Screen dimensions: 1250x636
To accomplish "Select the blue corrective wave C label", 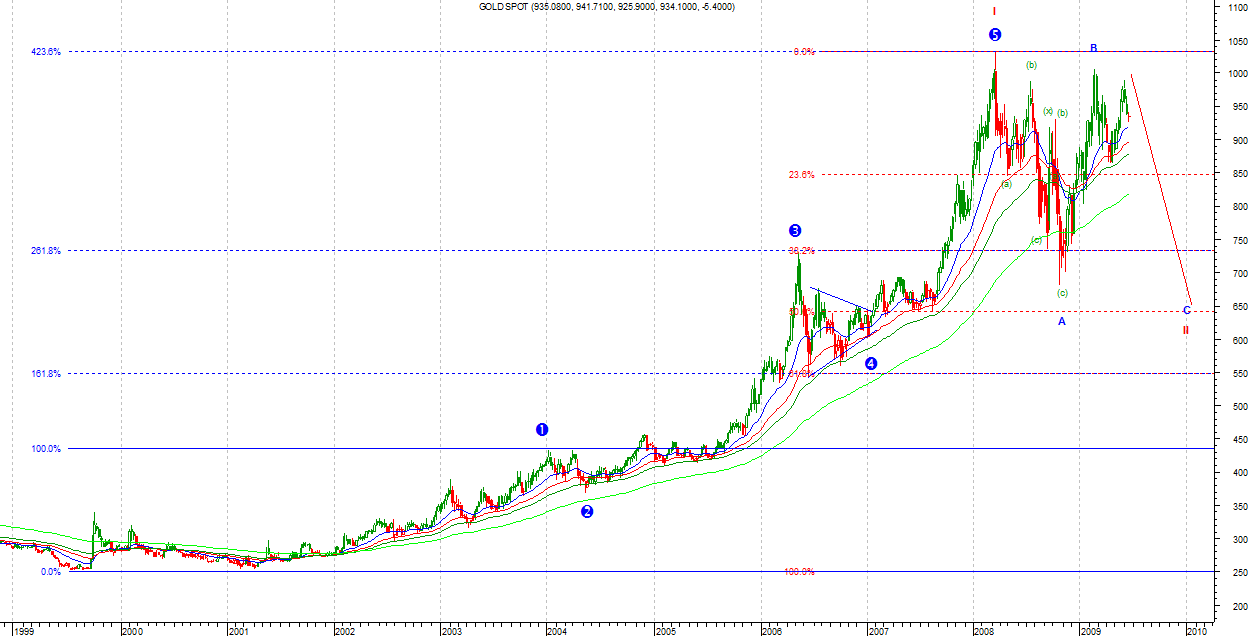I will pyautogui.click(x=1186, y=310).
